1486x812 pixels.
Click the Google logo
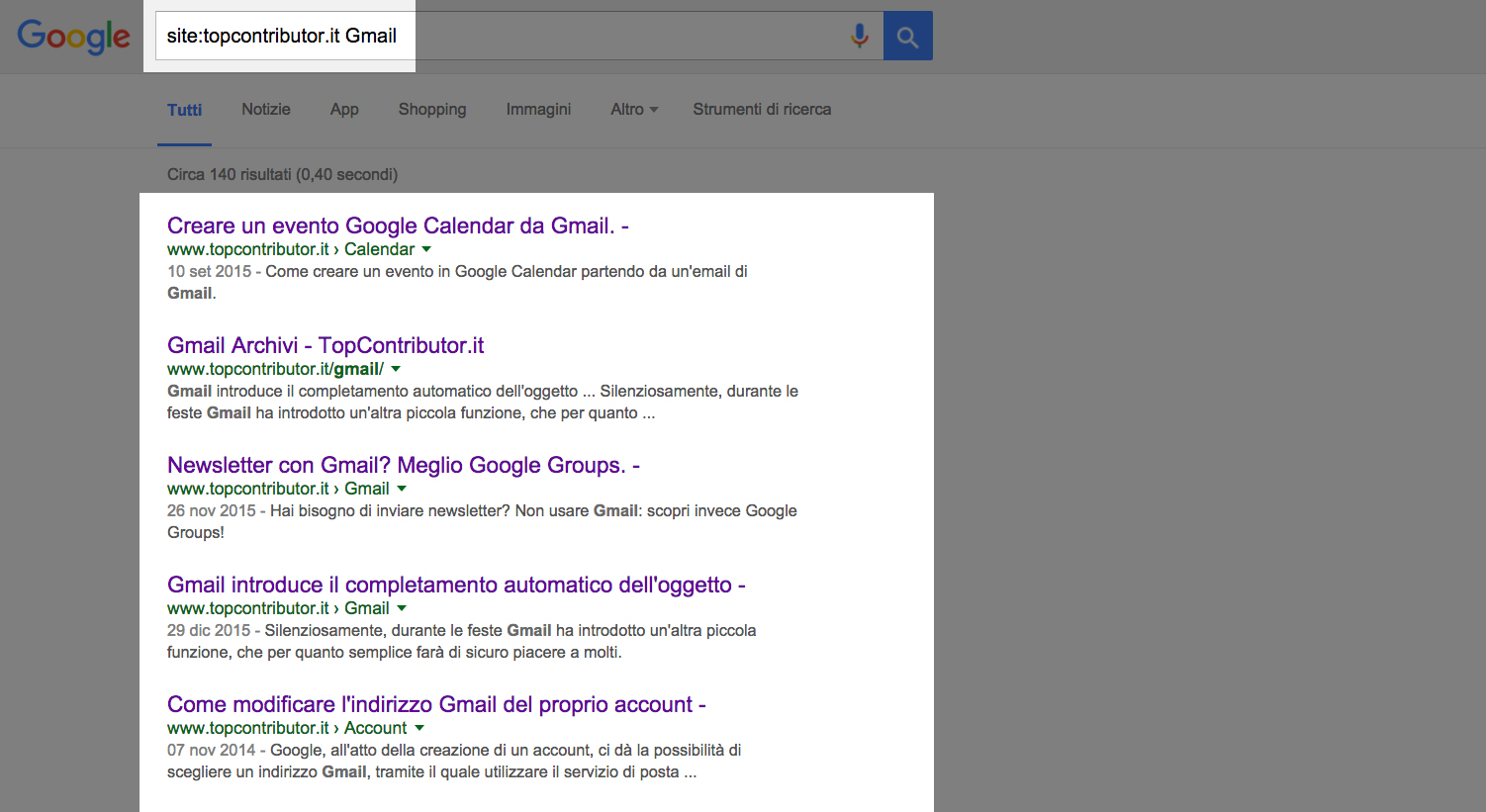coord(73,37)
